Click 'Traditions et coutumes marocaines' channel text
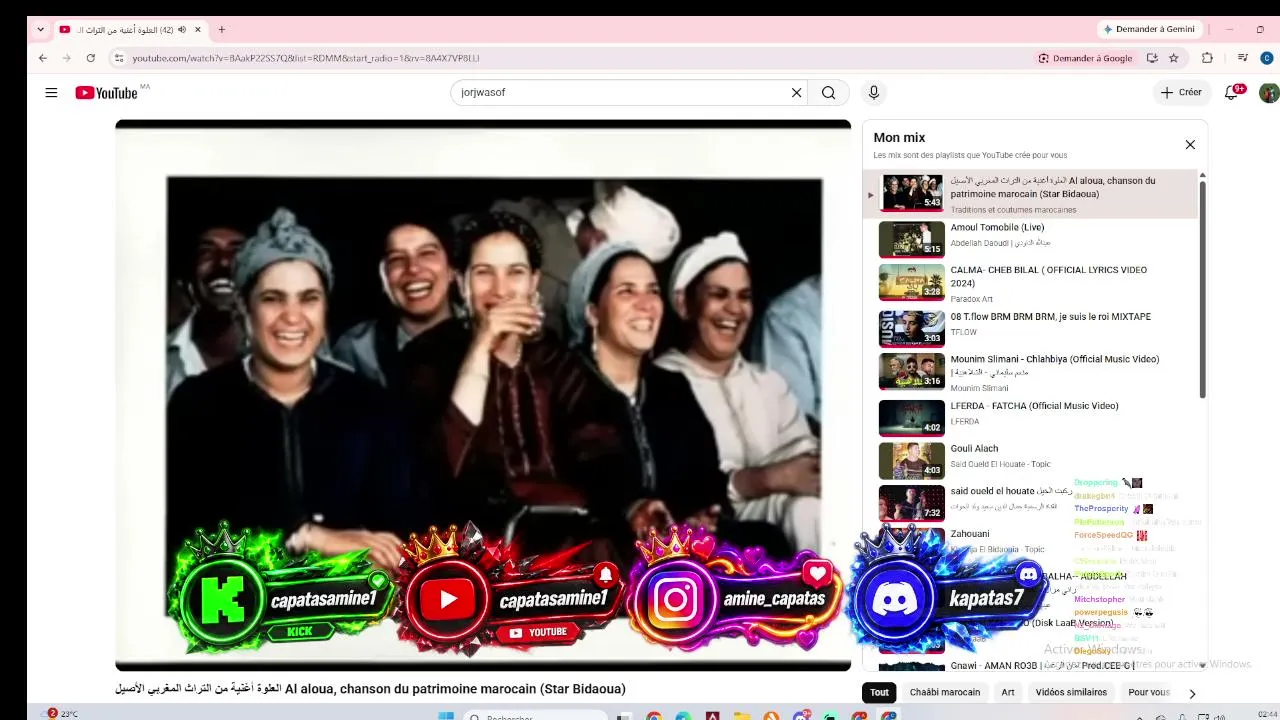1280x720 pixels. [x=1013, y=210]
